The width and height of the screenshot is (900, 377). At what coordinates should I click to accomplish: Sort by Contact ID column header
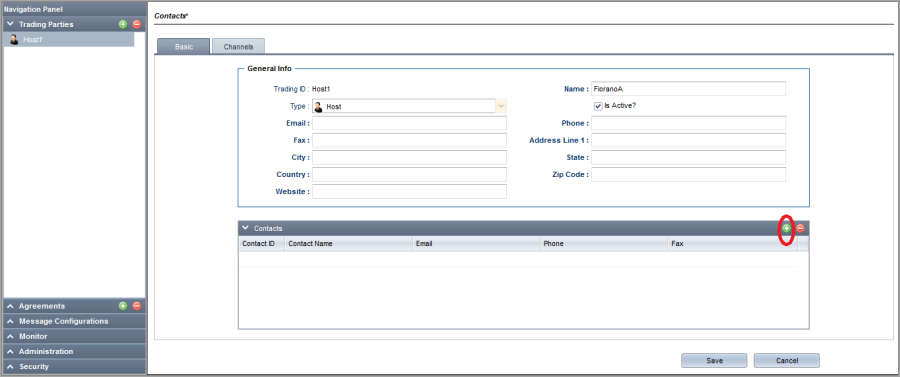pos(262,244)
